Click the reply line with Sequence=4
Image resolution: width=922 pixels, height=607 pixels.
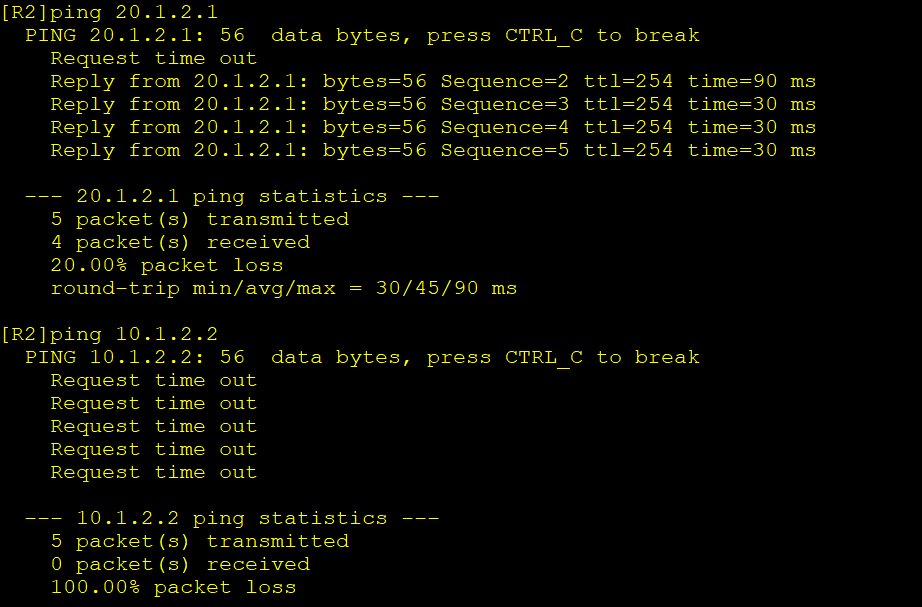(433, 127)
